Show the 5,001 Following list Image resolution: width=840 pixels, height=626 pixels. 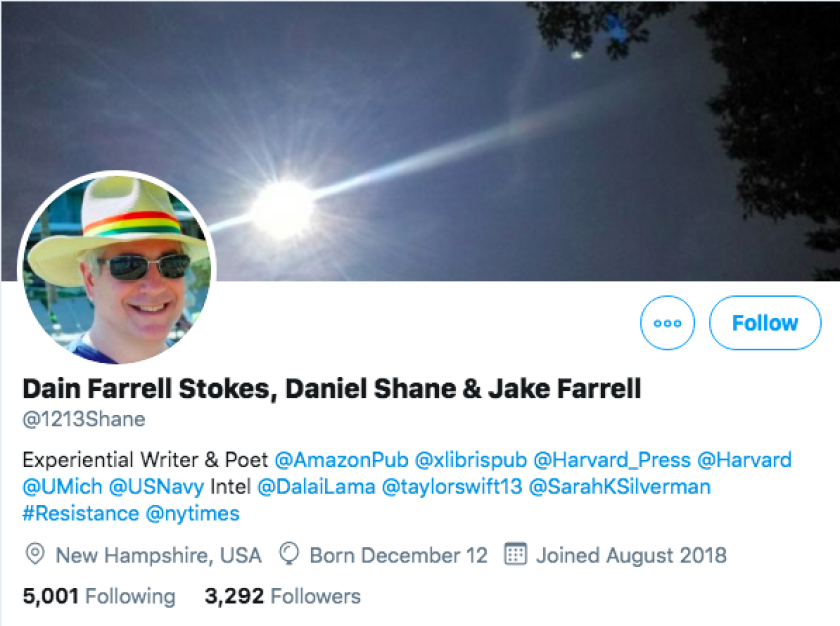point(99,596)
